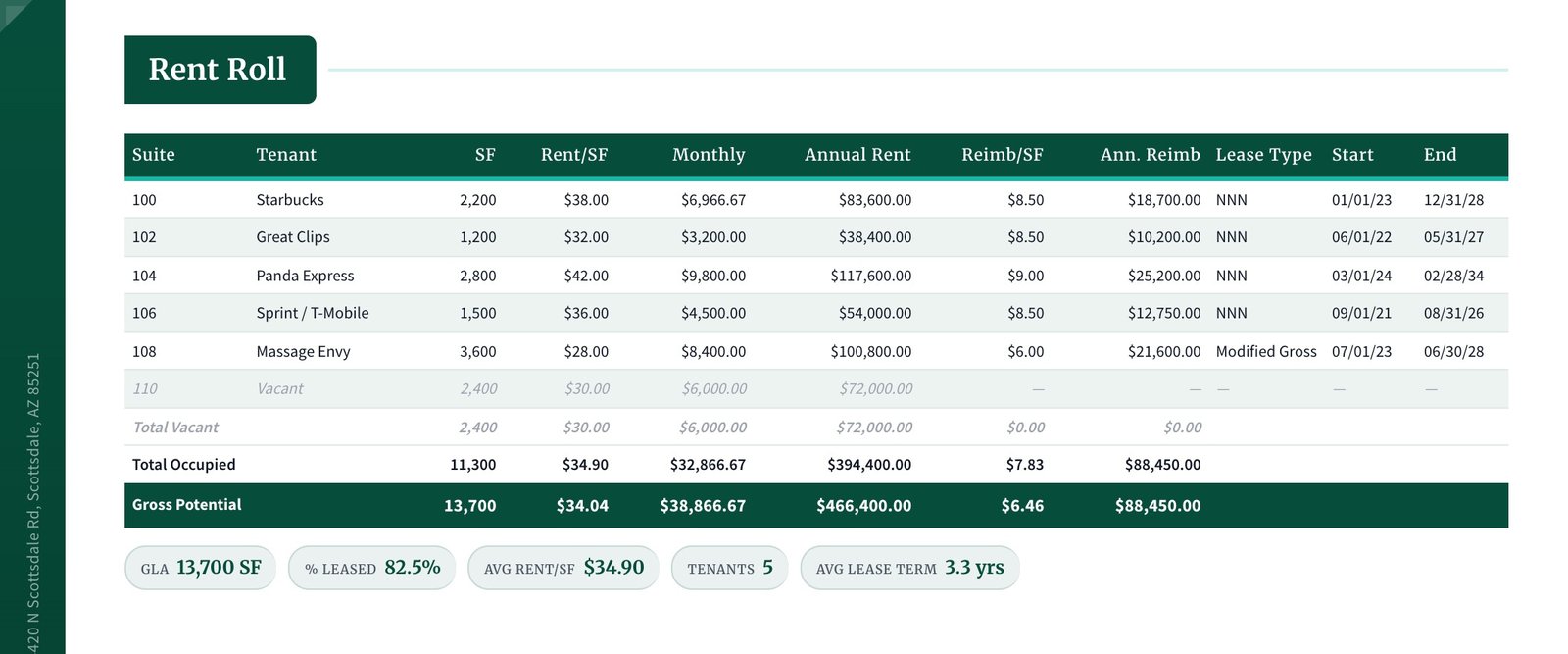Click the Avg Rent/SF $34.90 pill
This screenshot has height=654, width=1568.
click(563, 568)
